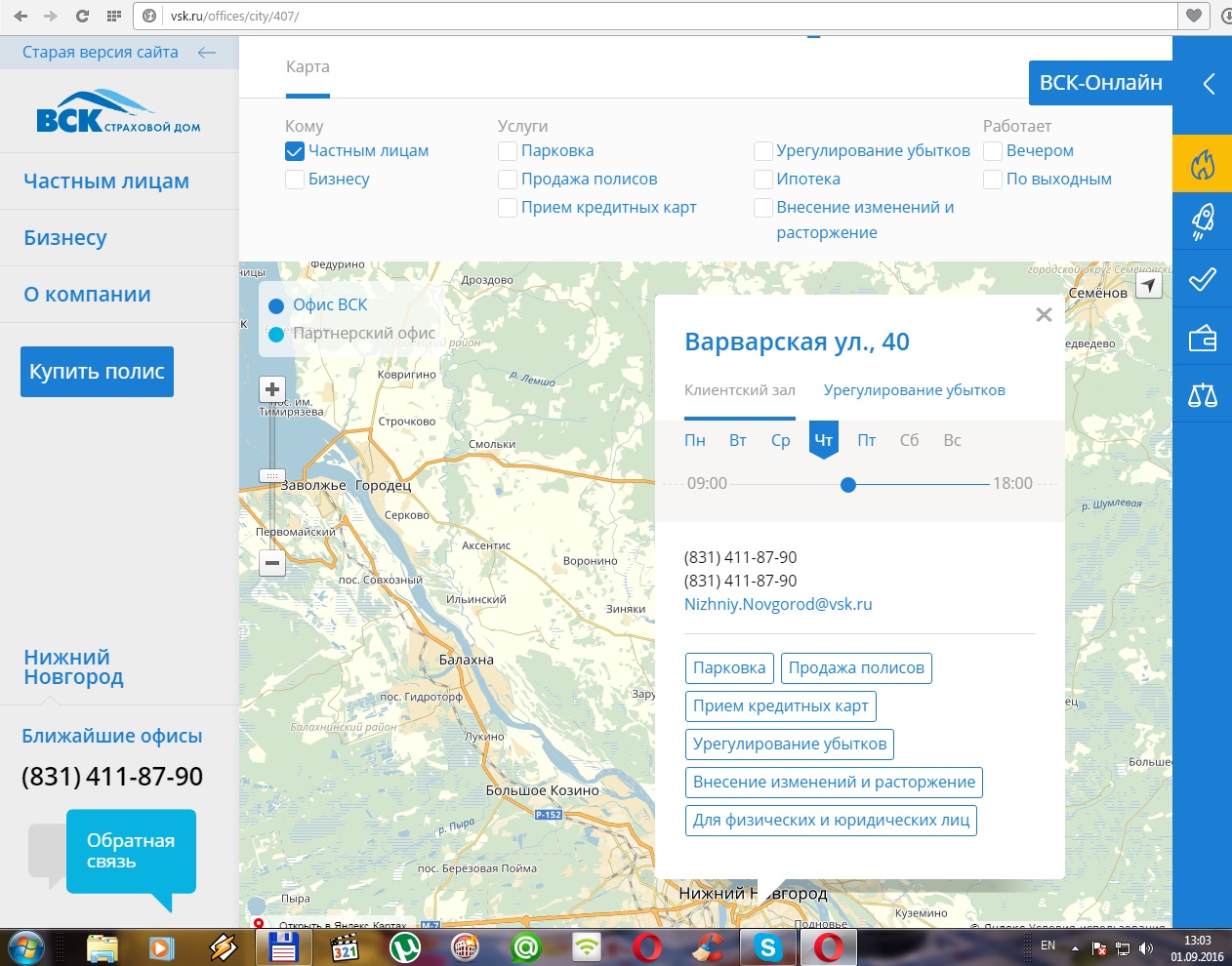Select Сб in the weekday schedule
Image resolution: width=1232 pixels, height=966 pixels.
coord(909,441)
